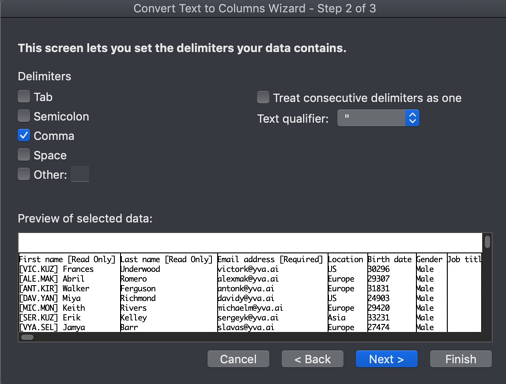Viewport: 506px width, 384px height.
Task: Check the Semicolon delimiter option
Action: click(24, 116)
